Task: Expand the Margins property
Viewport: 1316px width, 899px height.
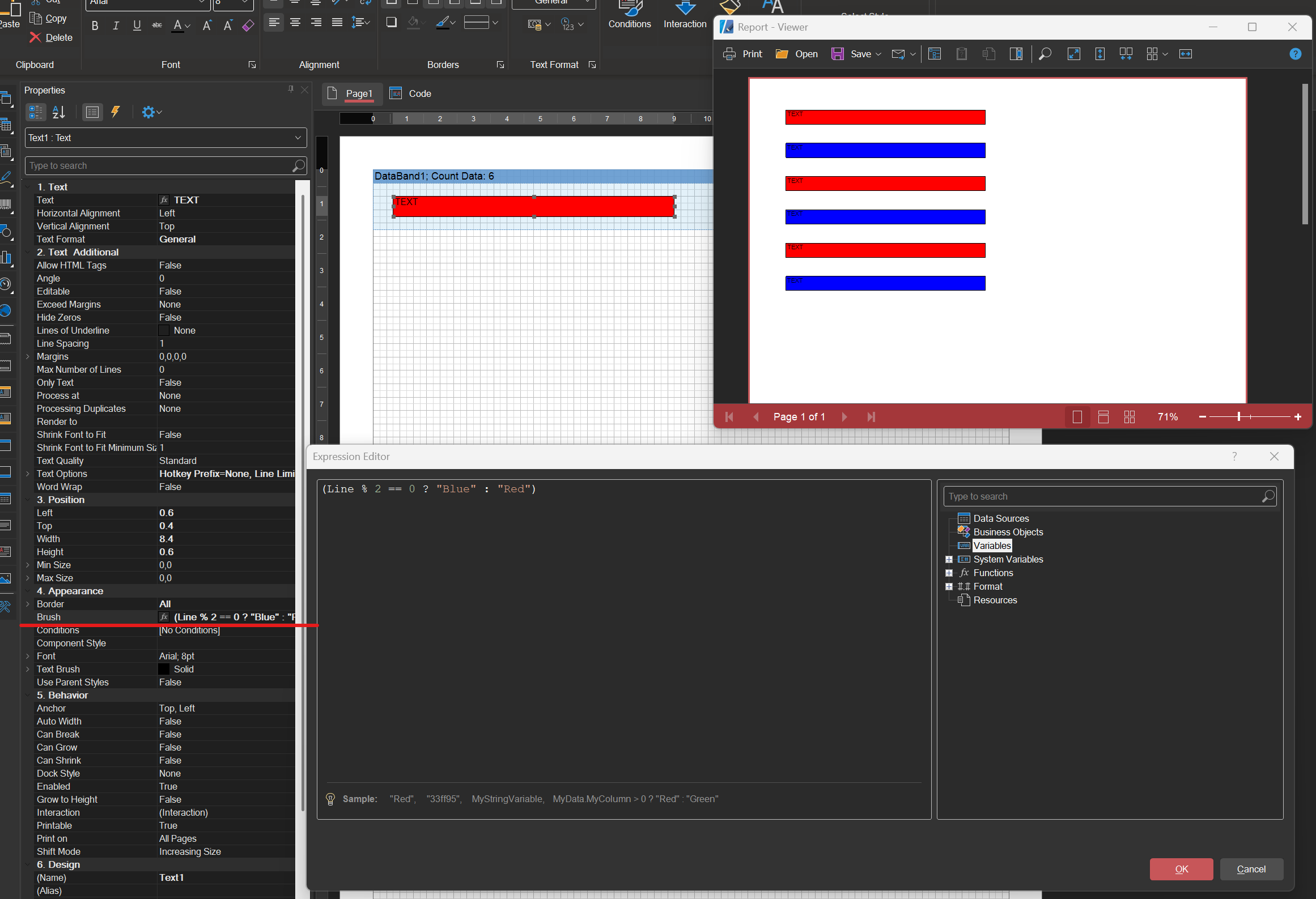Action: (28, 356)
